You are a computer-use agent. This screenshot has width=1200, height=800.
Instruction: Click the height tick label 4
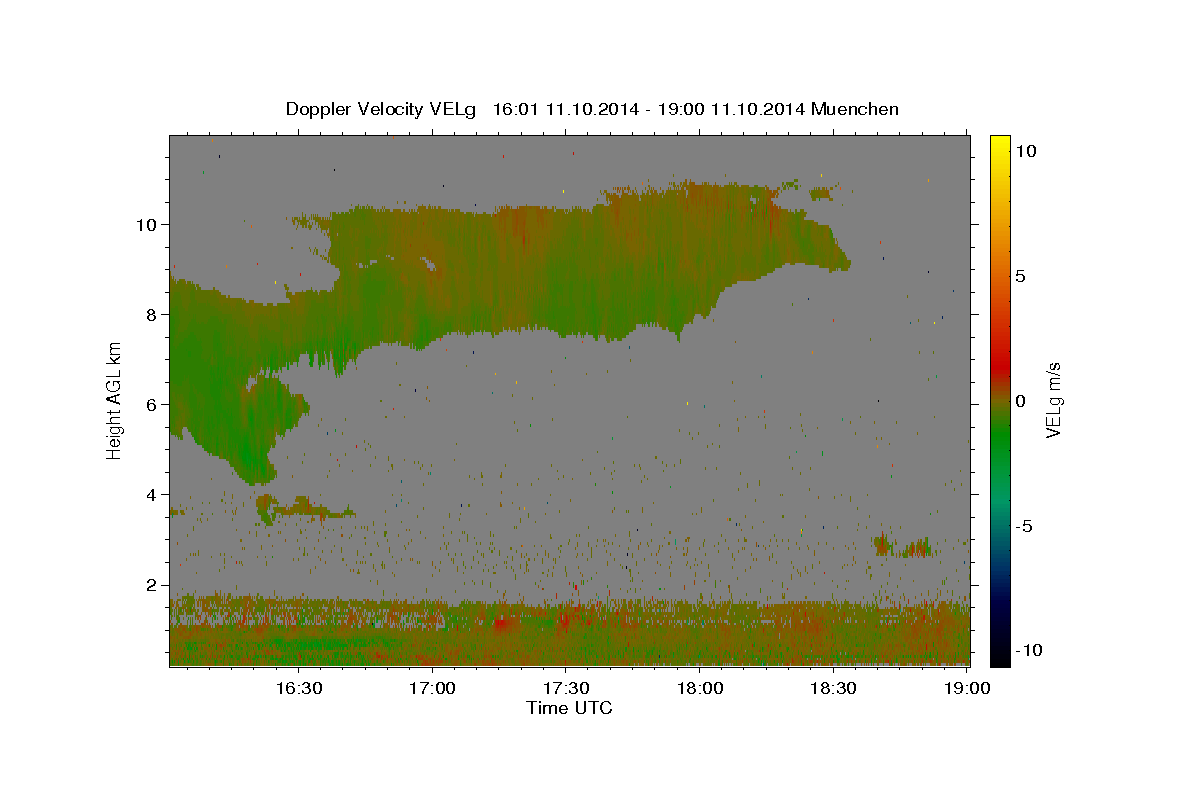(x=153, y=495)
